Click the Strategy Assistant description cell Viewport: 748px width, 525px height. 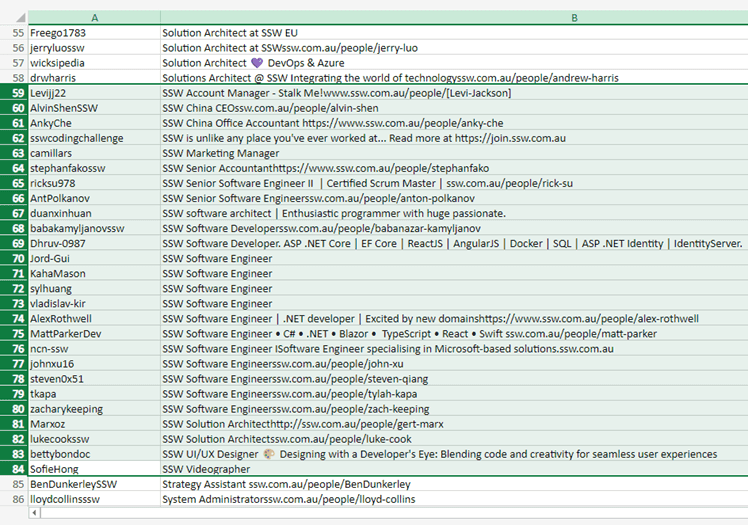coord(453,484)
